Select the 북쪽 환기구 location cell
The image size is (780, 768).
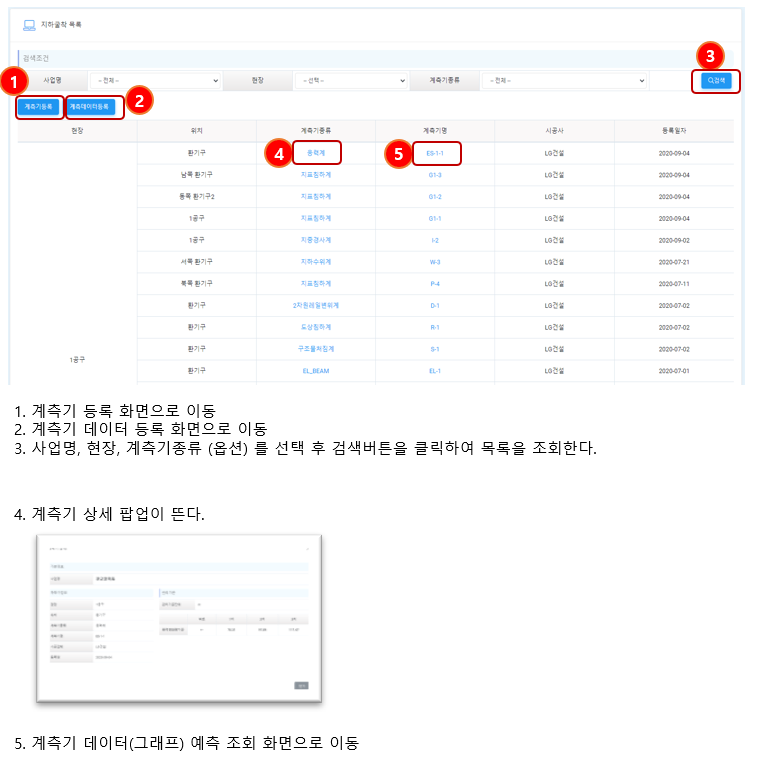[196, 284]
